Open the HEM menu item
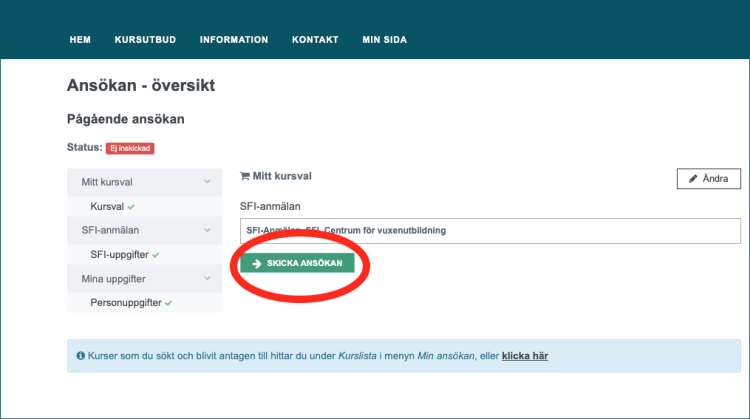This screenshot has width=750, height=419. [80, 40]
